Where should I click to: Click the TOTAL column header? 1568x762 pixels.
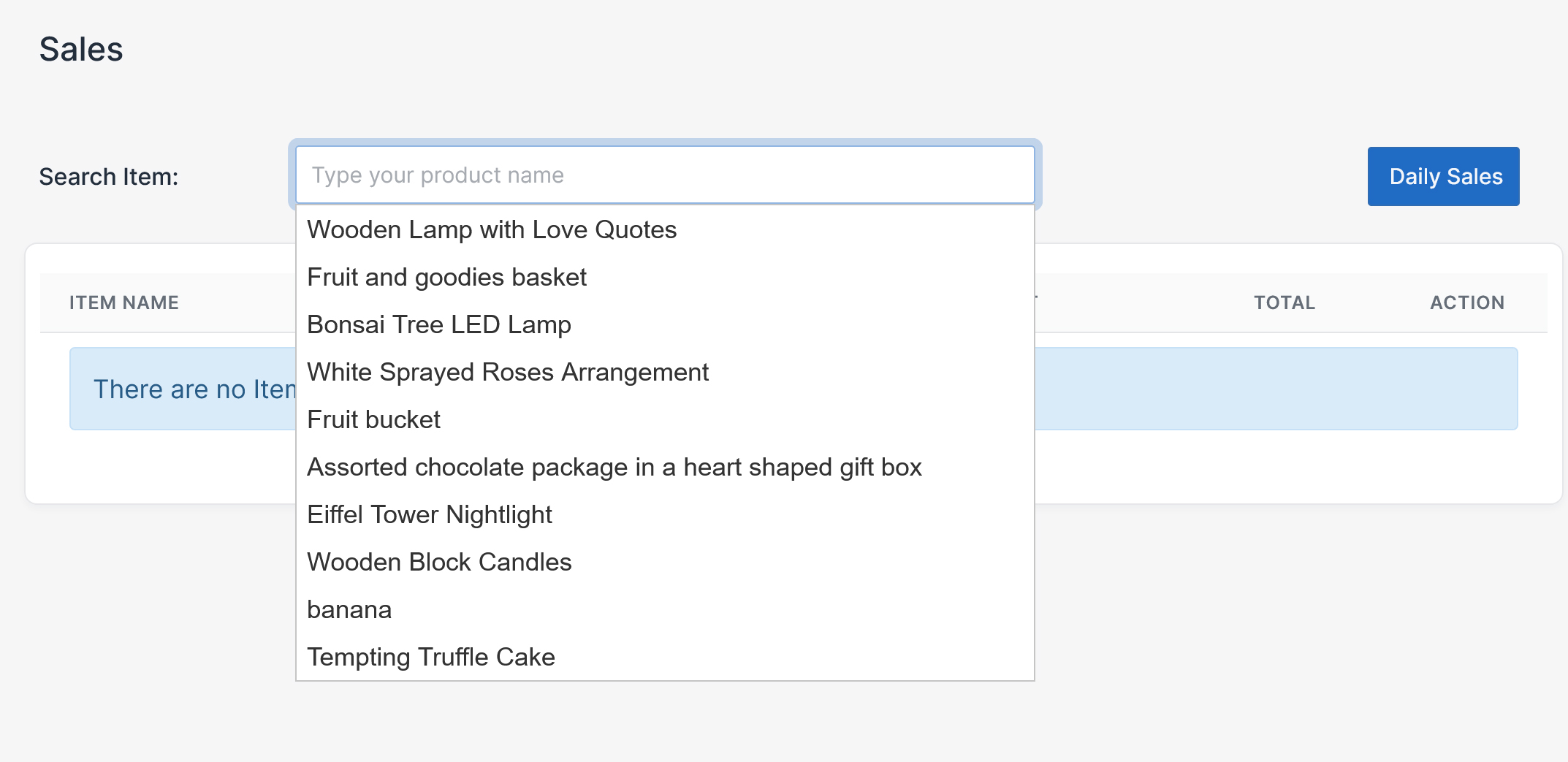click(x=1284, y=302)
